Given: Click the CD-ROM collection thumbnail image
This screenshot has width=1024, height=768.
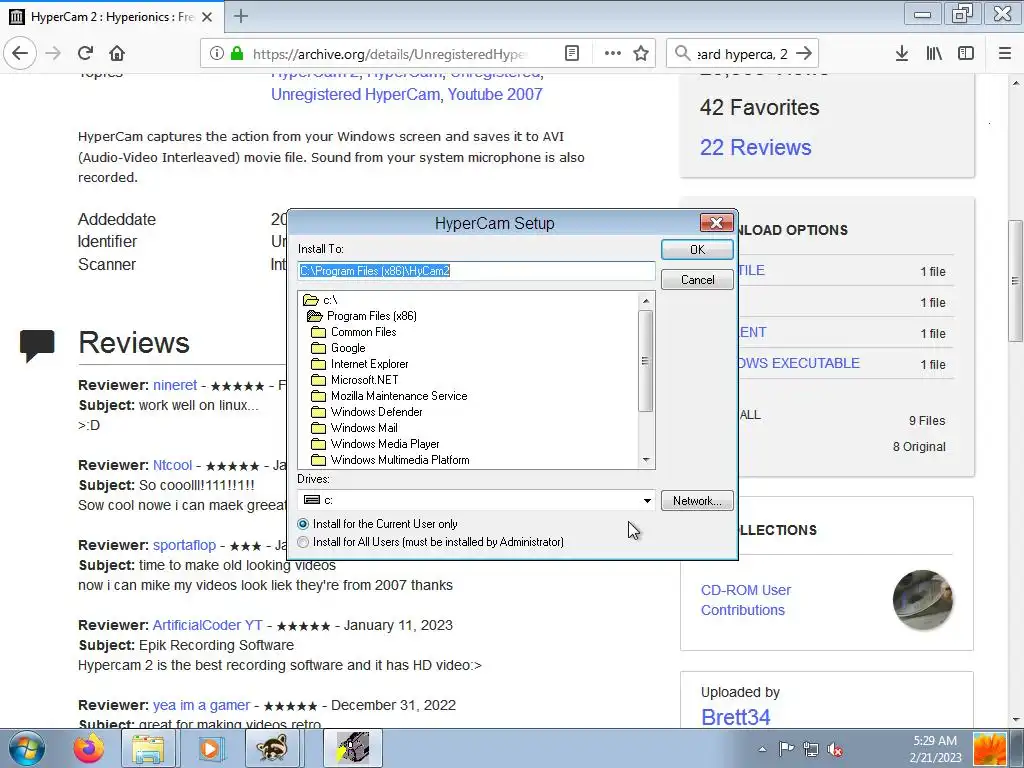Looking at the screenshot, I should pyautogui.click(x=923, y=600).
